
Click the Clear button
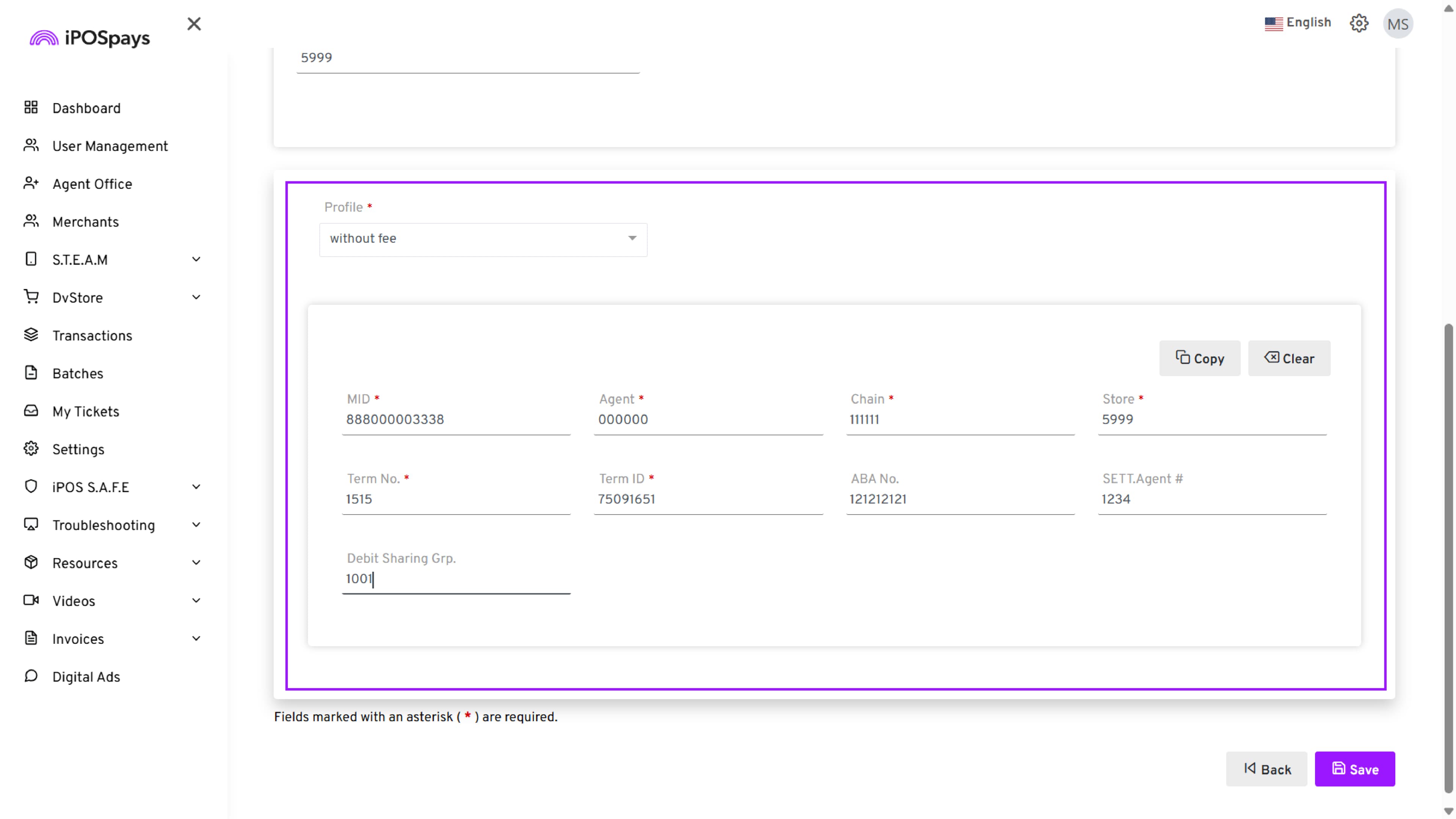pyautogui.click(x=1289, y=358)
